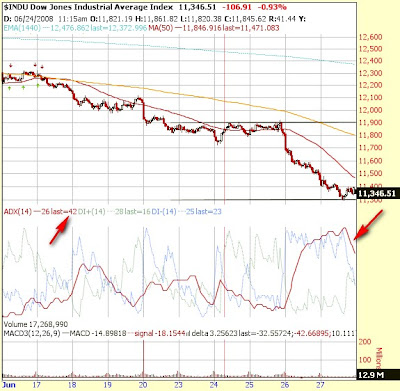The image size is (400, 391).
Task: Click the 18 date label on time axis
Action: coord(72,385)
